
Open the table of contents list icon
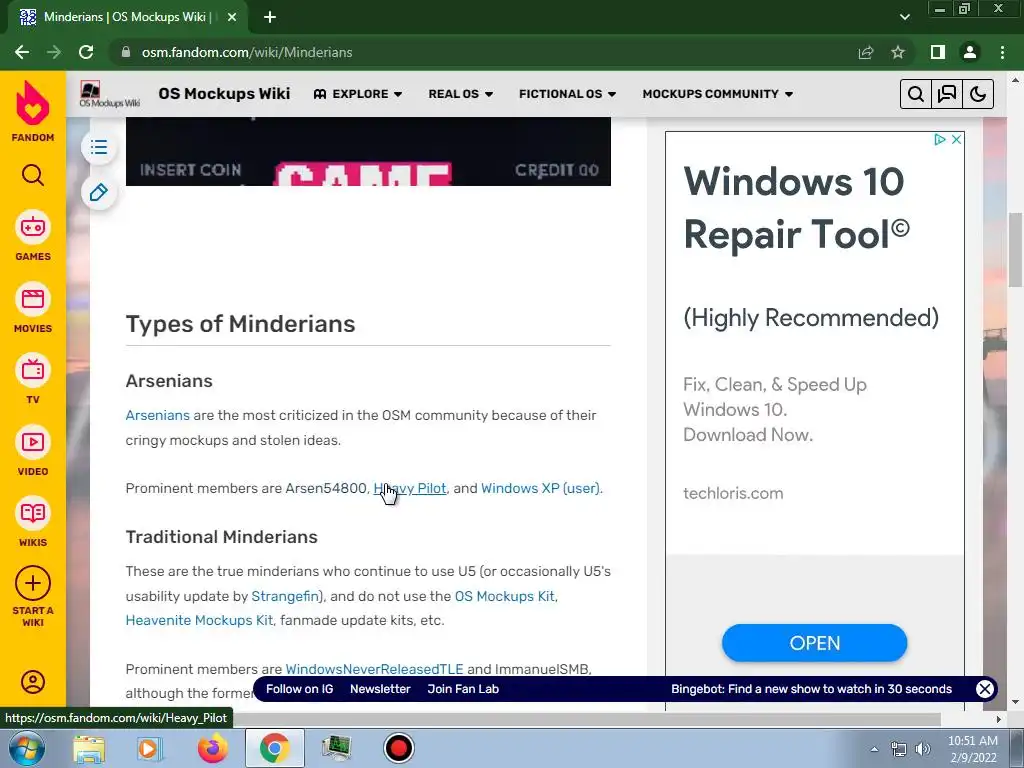99,147
